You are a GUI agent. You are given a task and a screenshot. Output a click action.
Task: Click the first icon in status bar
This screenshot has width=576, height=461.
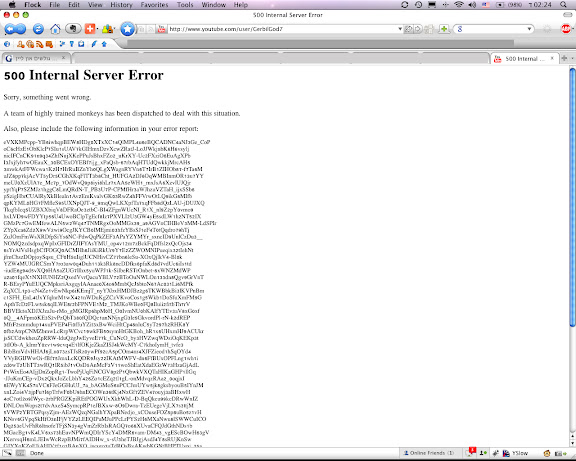(x=7, y=453)
